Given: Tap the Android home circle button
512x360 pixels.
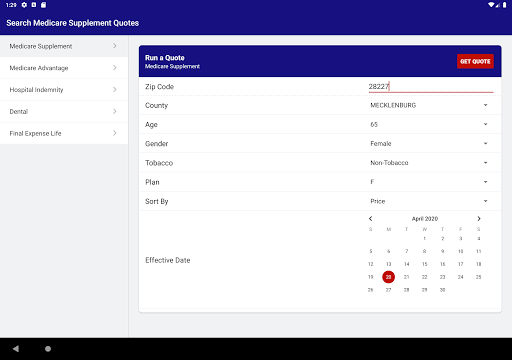Looking at the screenshot, I should tap(48, 349).
